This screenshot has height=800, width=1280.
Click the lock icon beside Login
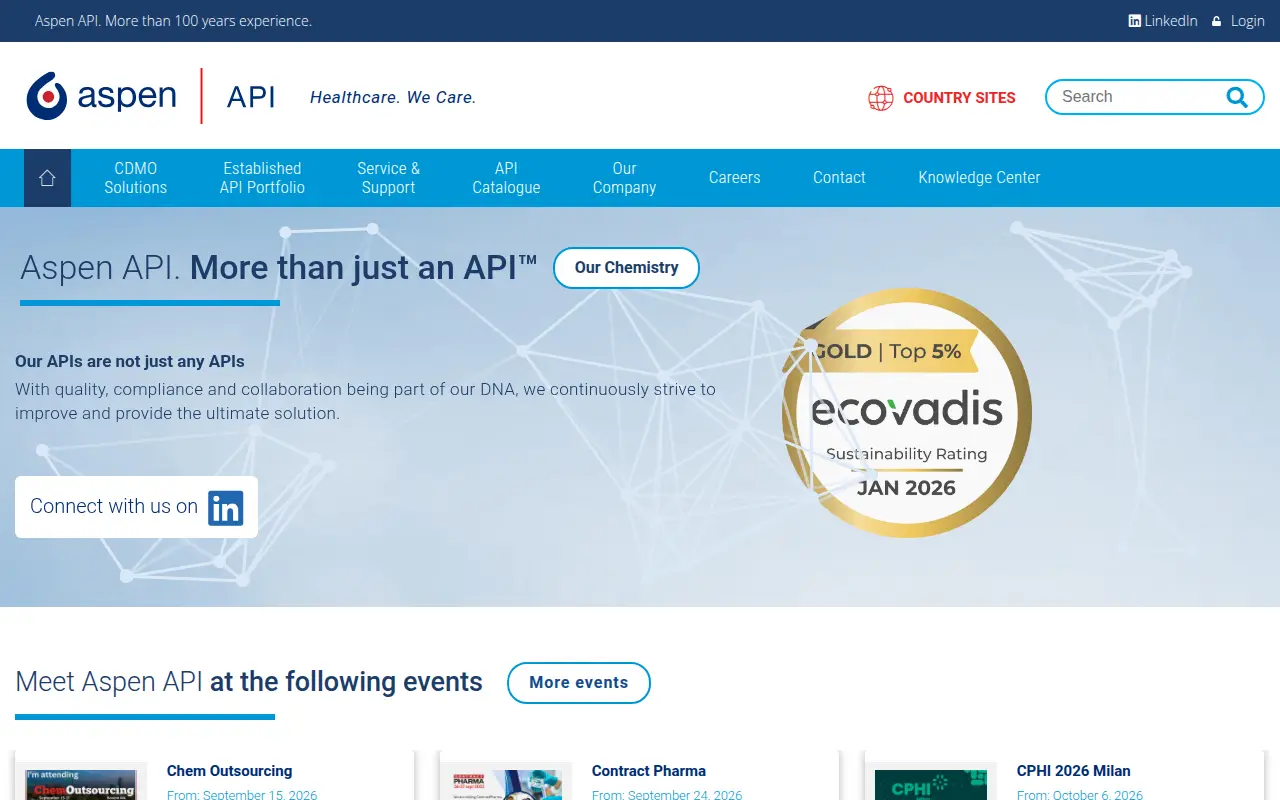[1217, 21]
